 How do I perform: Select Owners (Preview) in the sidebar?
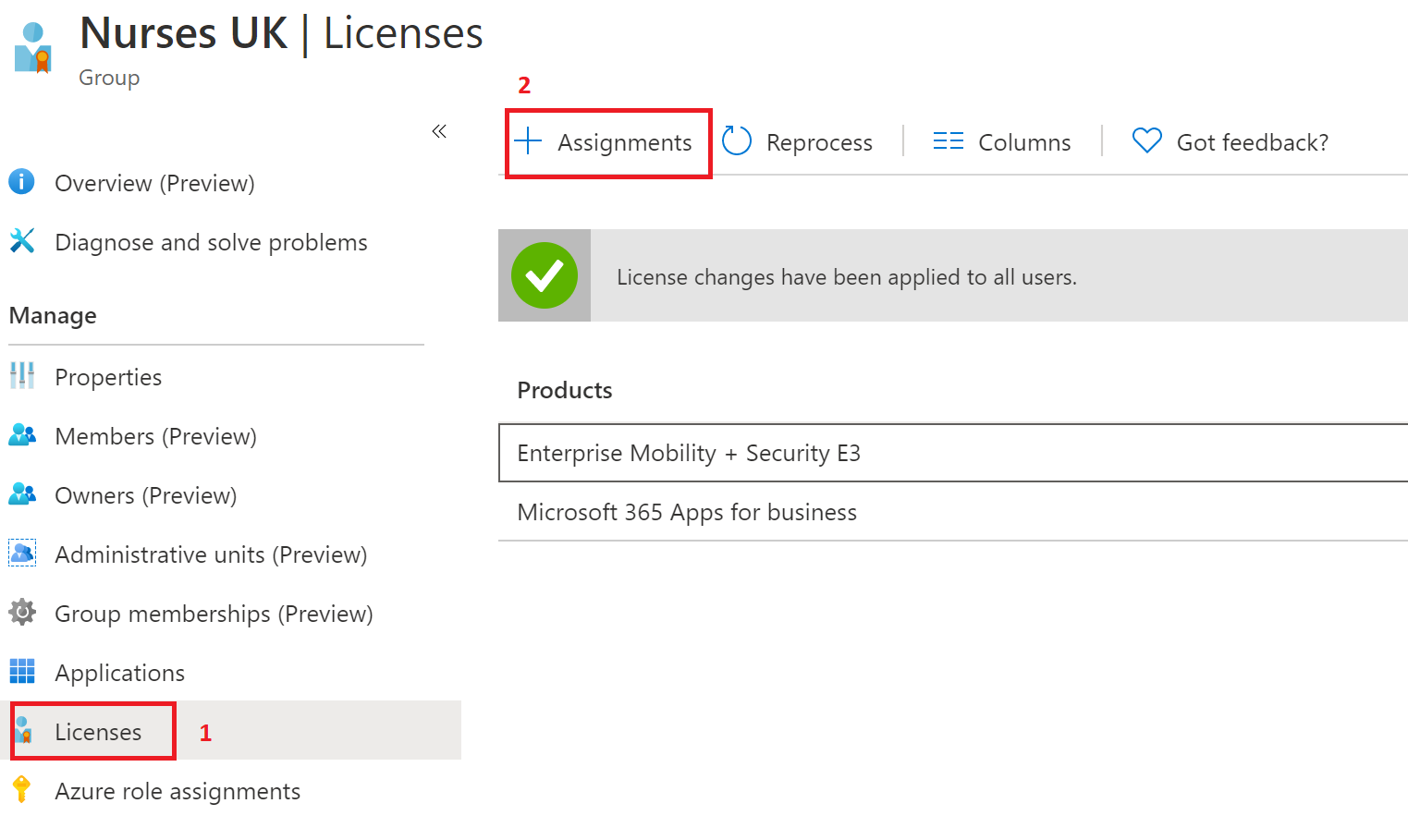[145, 494]
